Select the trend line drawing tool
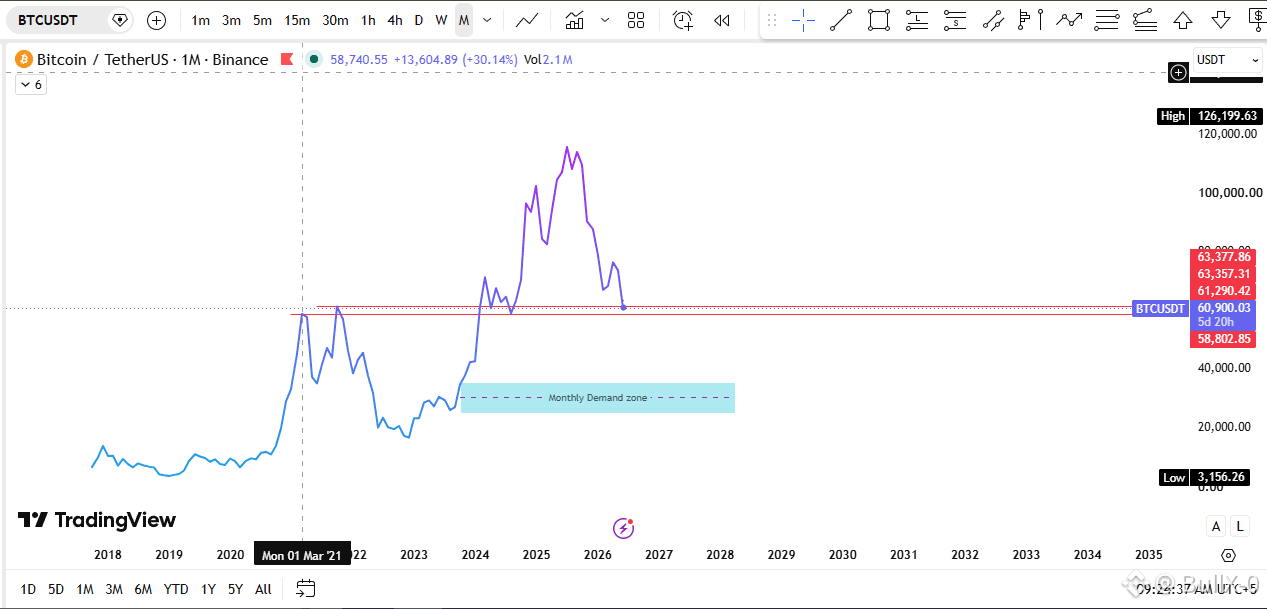This screenshot has width=1267, height=609. [x=841, y=19]
